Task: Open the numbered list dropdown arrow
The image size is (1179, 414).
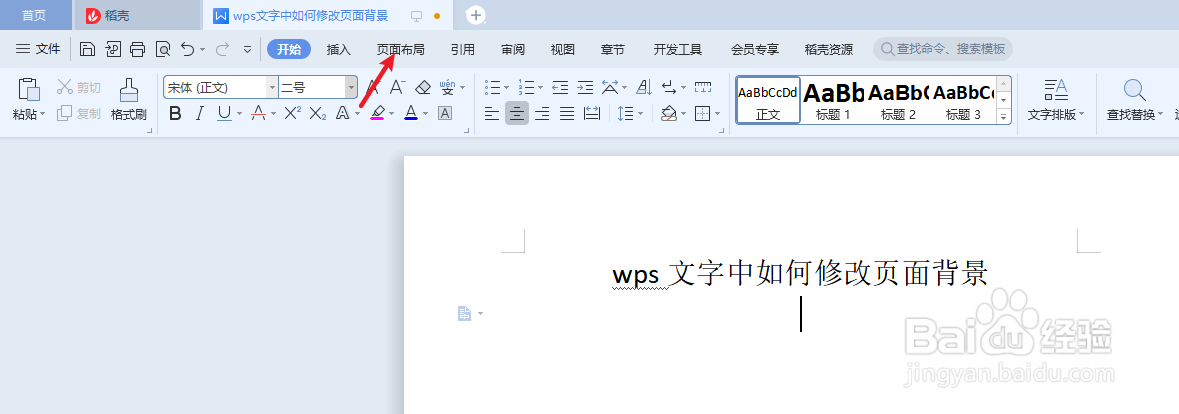Action: click(x=541, y=88)
